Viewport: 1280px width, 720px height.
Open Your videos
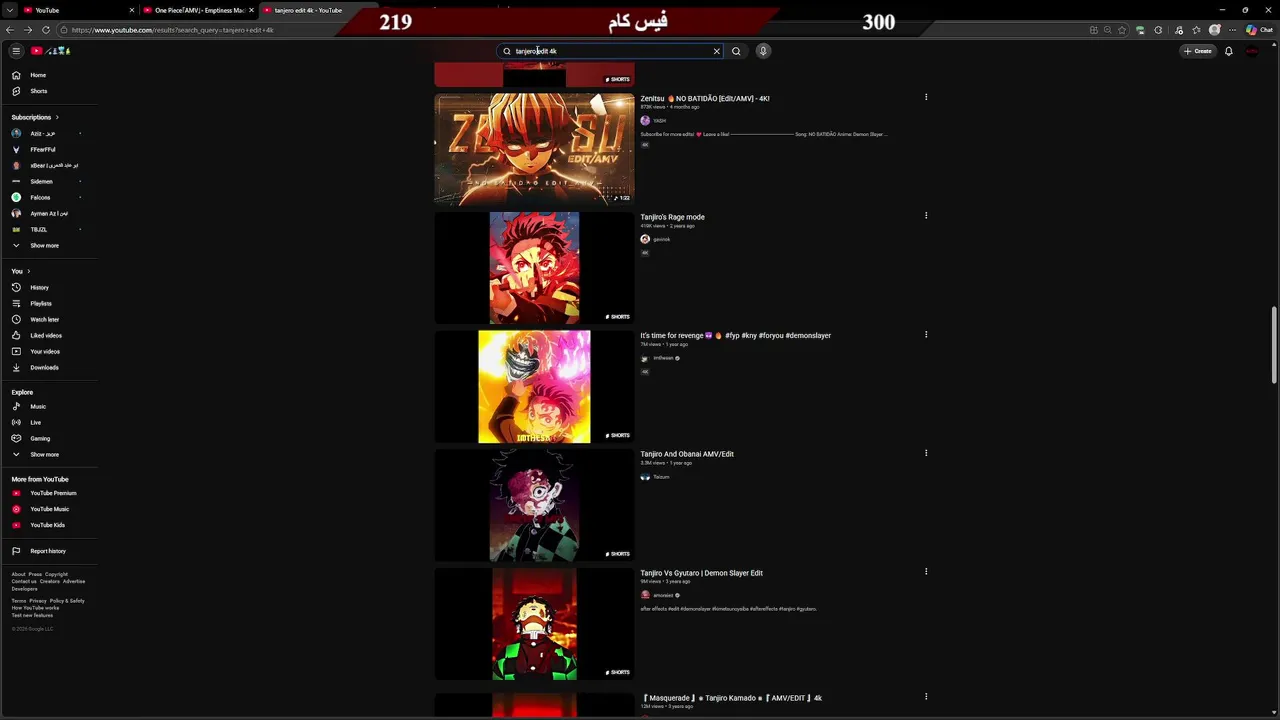[48, 351]
